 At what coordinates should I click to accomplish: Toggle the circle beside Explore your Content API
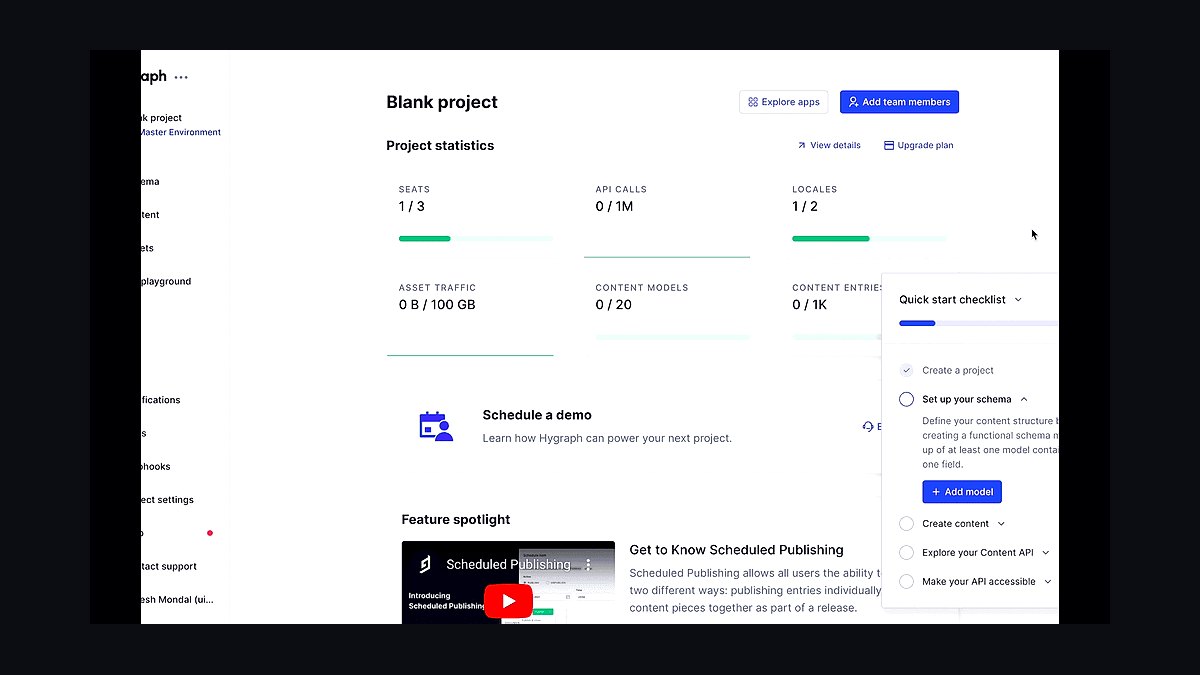(906, 552)
